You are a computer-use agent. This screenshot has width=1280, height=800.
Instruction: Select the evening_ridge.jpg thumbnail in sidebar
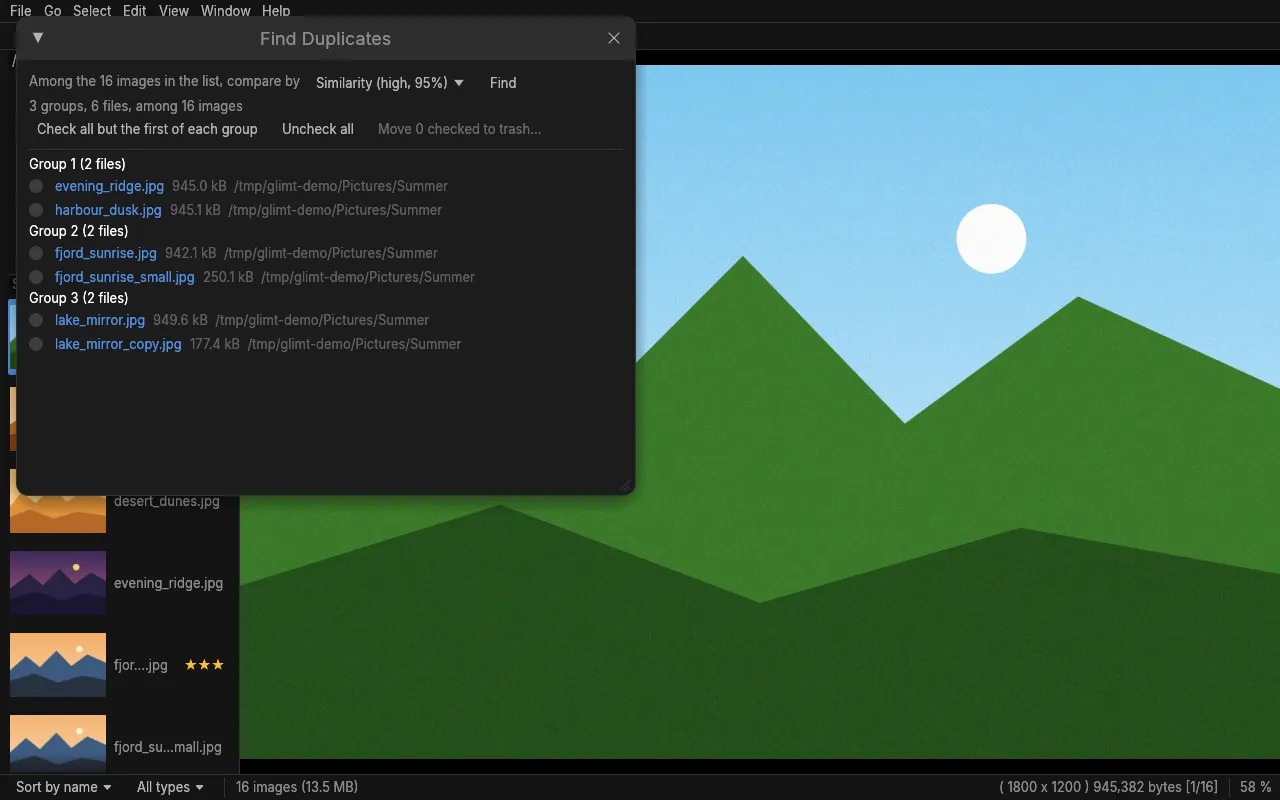tap(58, 583)
